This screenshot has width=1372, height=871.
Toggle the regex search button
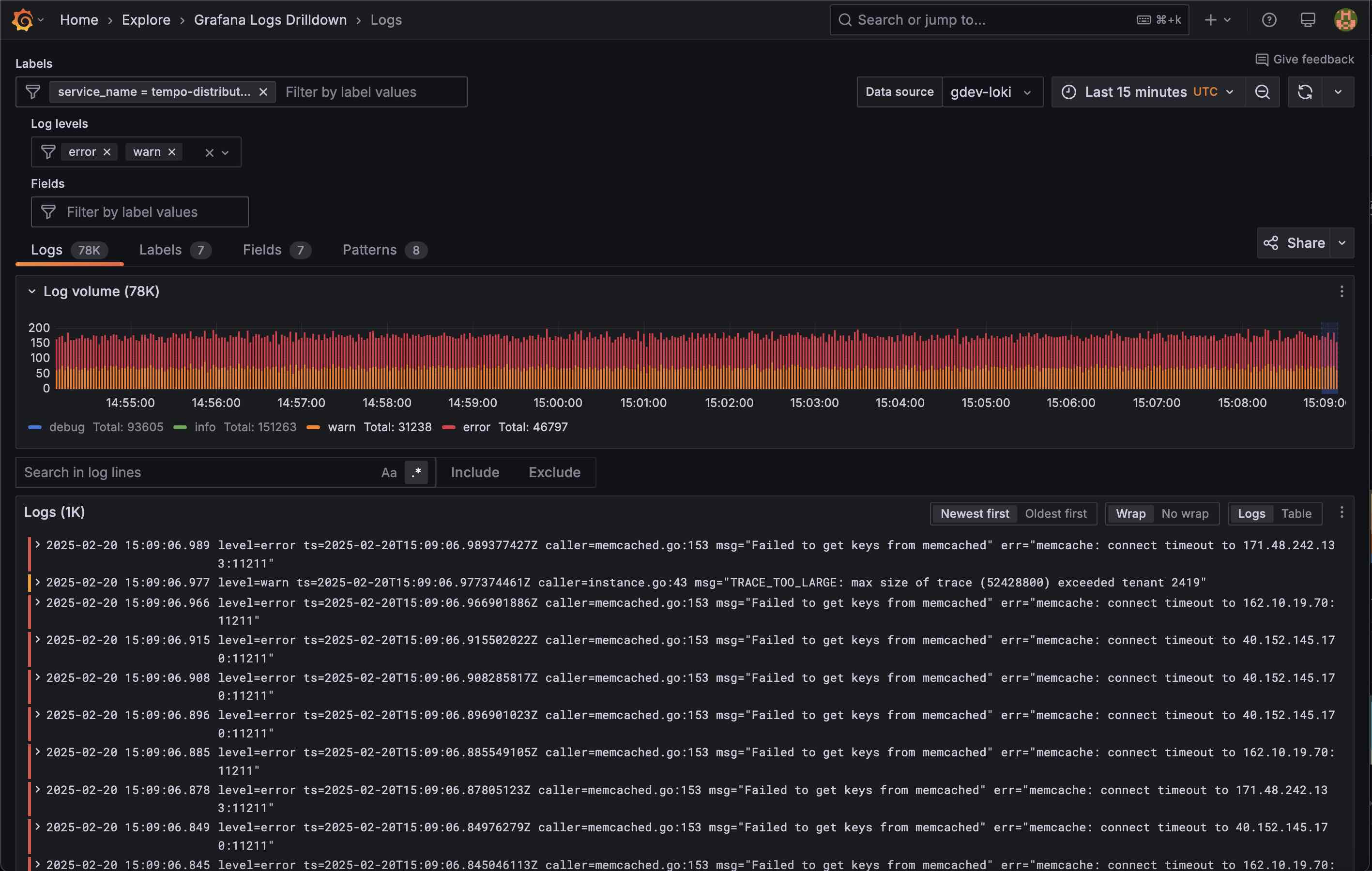pos(416,472)
